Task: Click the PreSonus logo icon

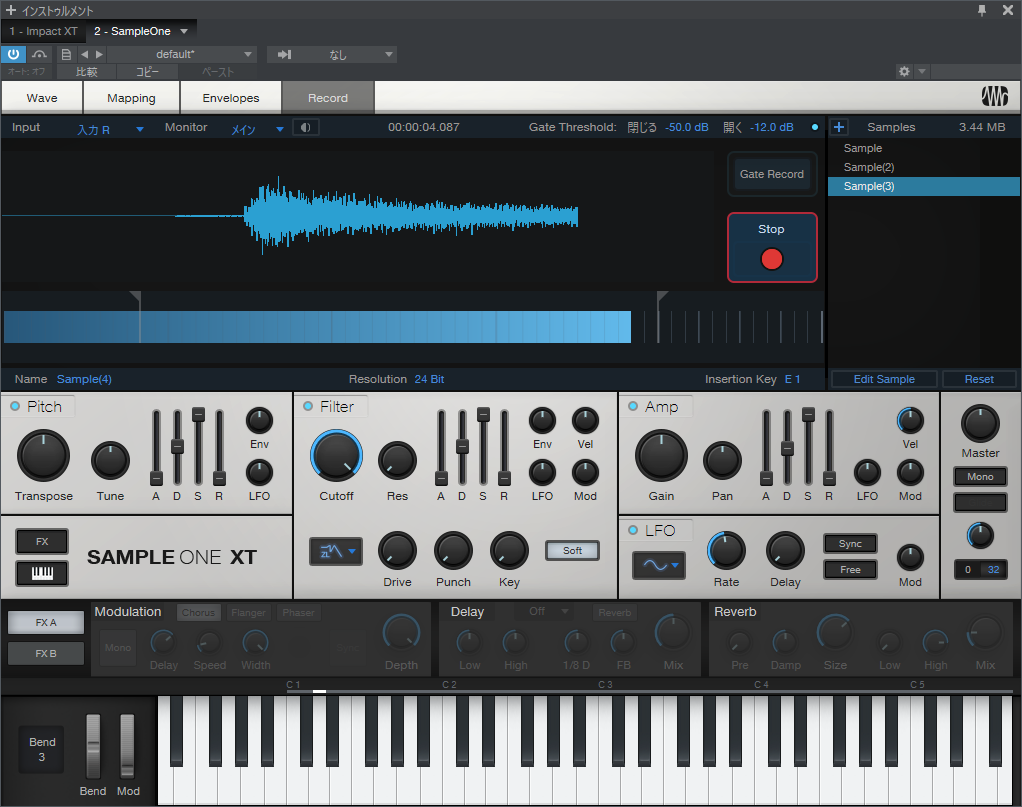Action: (x=995, y=97)
